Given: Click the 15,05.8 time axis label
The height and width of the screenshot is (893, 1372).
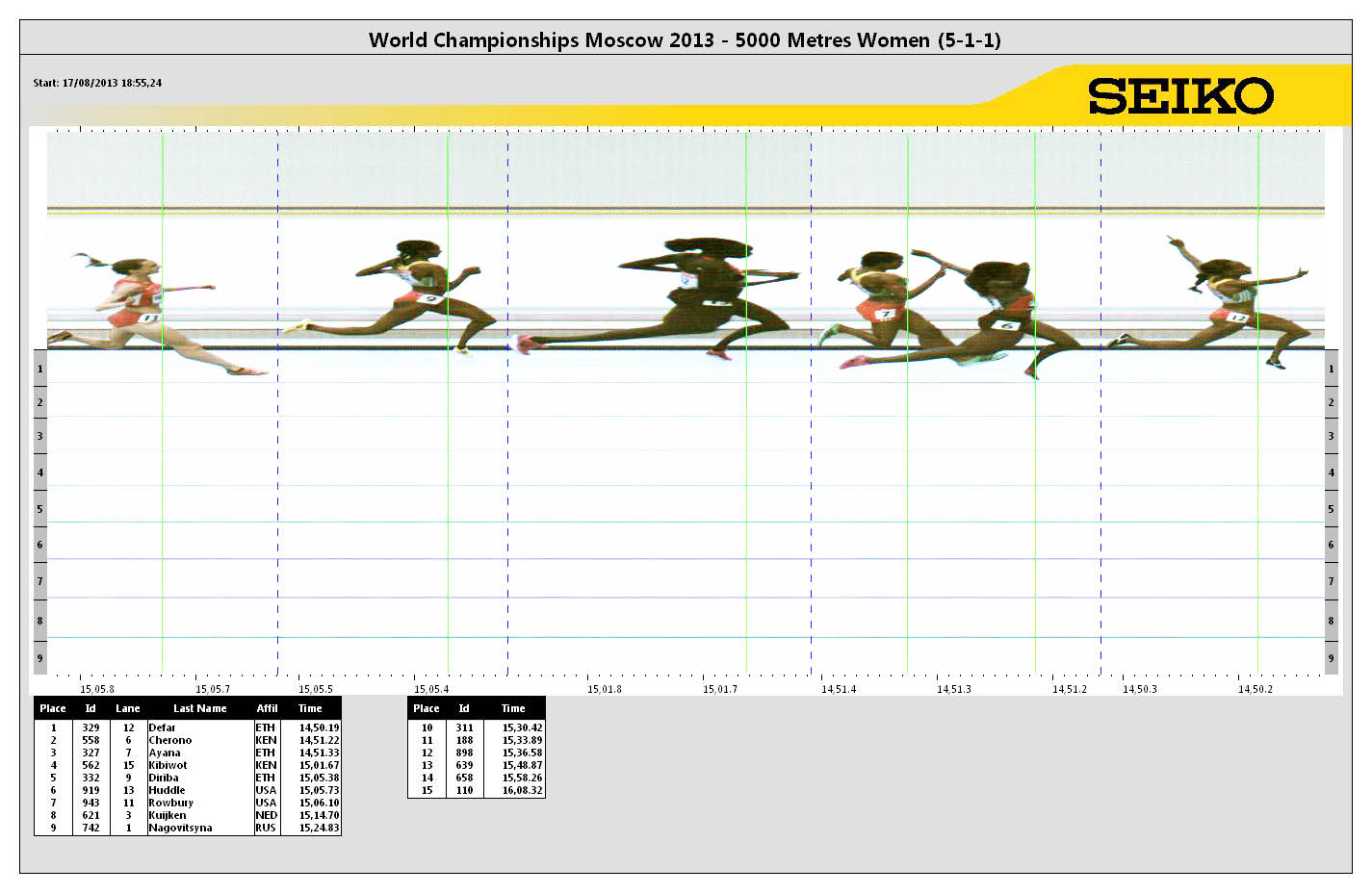Looking at the screenshot, I should click(96, 689).
